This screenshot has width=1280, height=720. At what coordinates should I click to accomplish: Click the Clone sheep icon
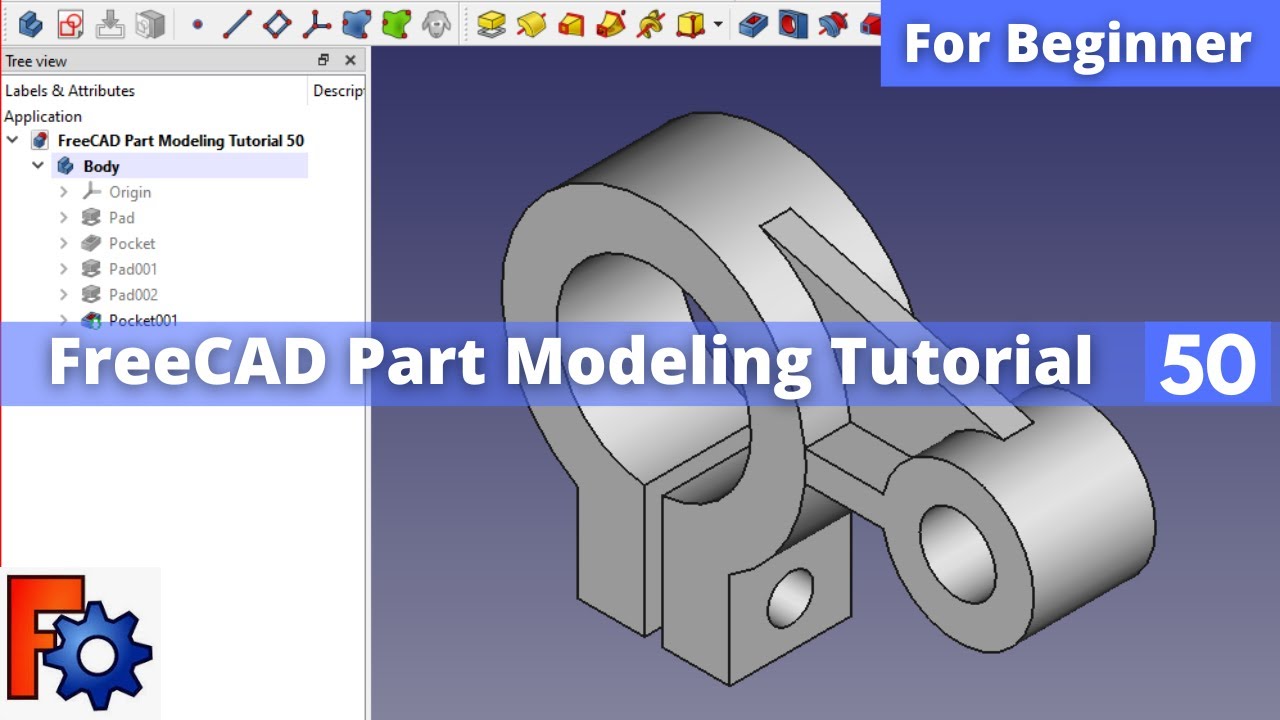[435, 23]
